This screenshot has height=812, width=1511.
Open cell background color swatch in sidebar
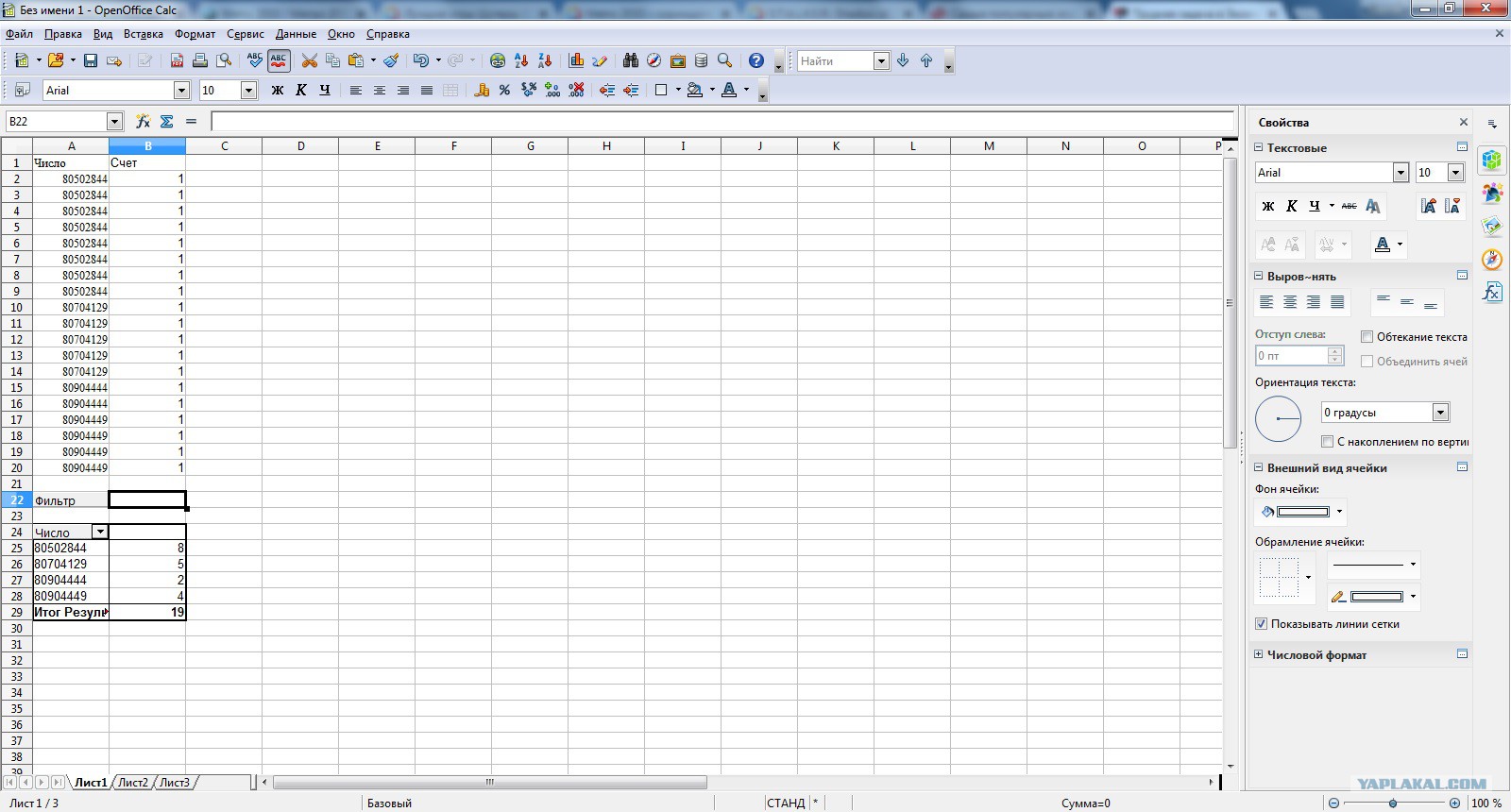click(x=1303, y=512)
